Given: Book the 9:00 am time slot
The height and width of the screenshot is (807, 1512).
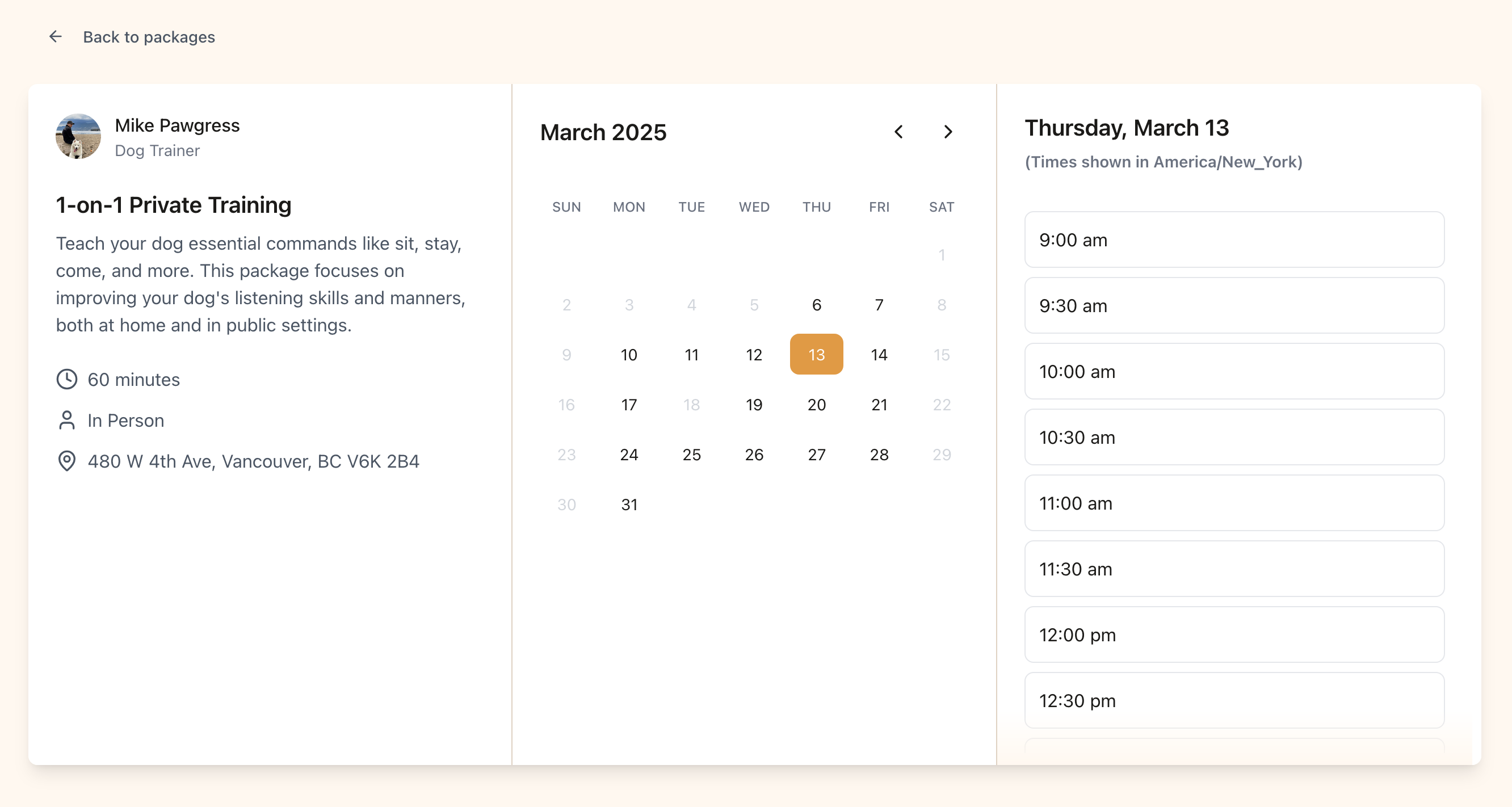Looking at the screenshot, I should click(1234, 239).
